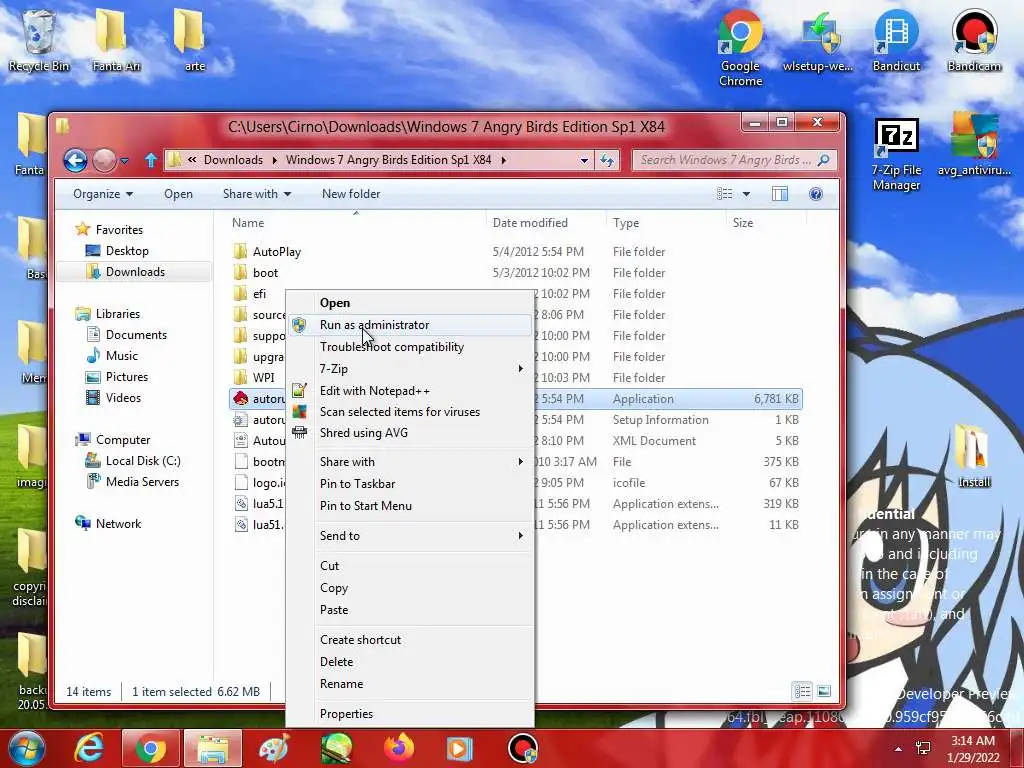The width and height of the screenshot is (1024, 768).
Task: Refresh the folder with the refresh button
Action: (x=607, y=160)
